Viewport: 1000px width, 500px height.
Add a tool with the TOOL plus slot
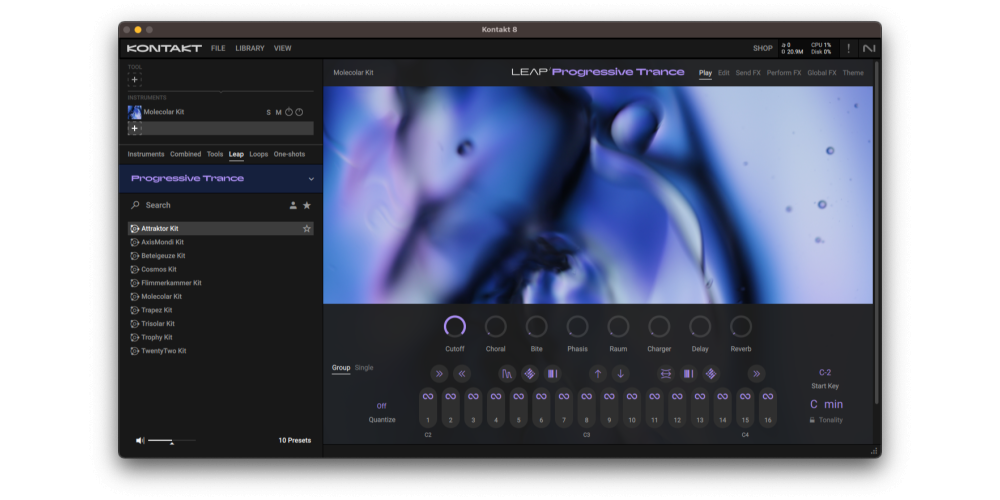click(x=134, y=79)
